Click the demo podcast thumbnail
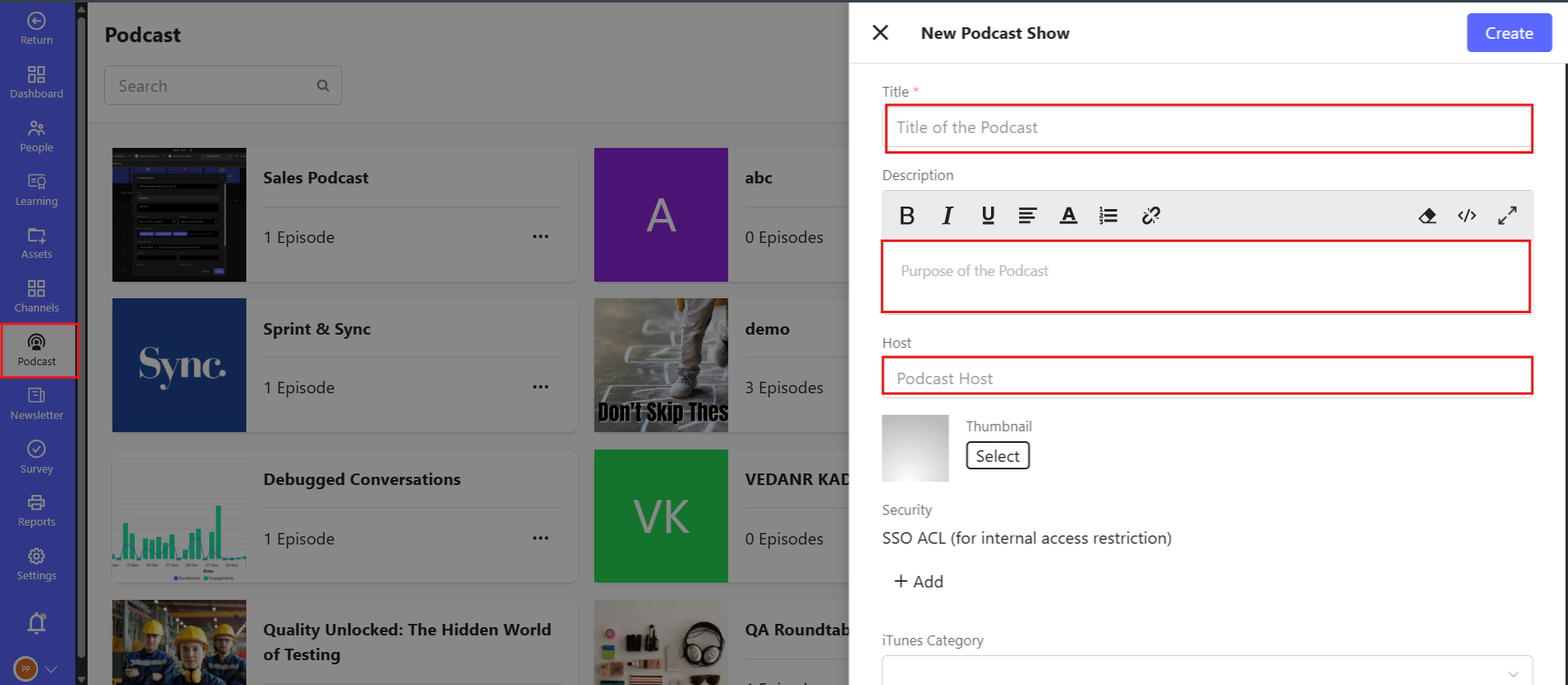The image size is (1568, 685). coord(661,365)
